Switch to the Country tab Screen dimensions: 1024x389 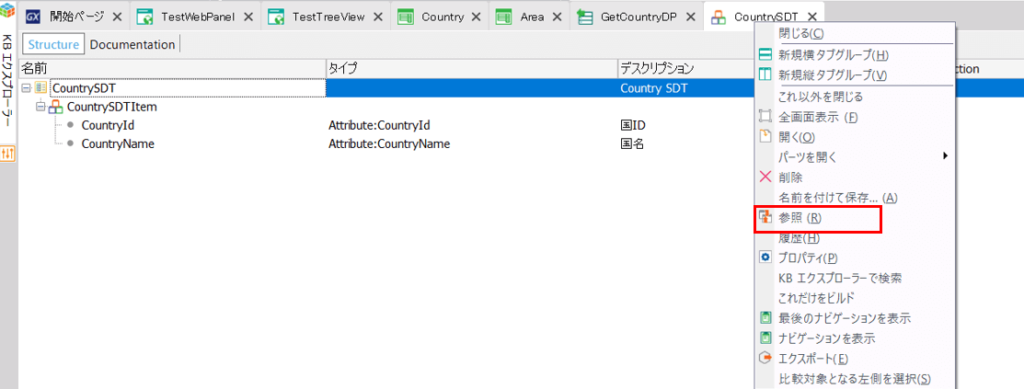point(443,17)
